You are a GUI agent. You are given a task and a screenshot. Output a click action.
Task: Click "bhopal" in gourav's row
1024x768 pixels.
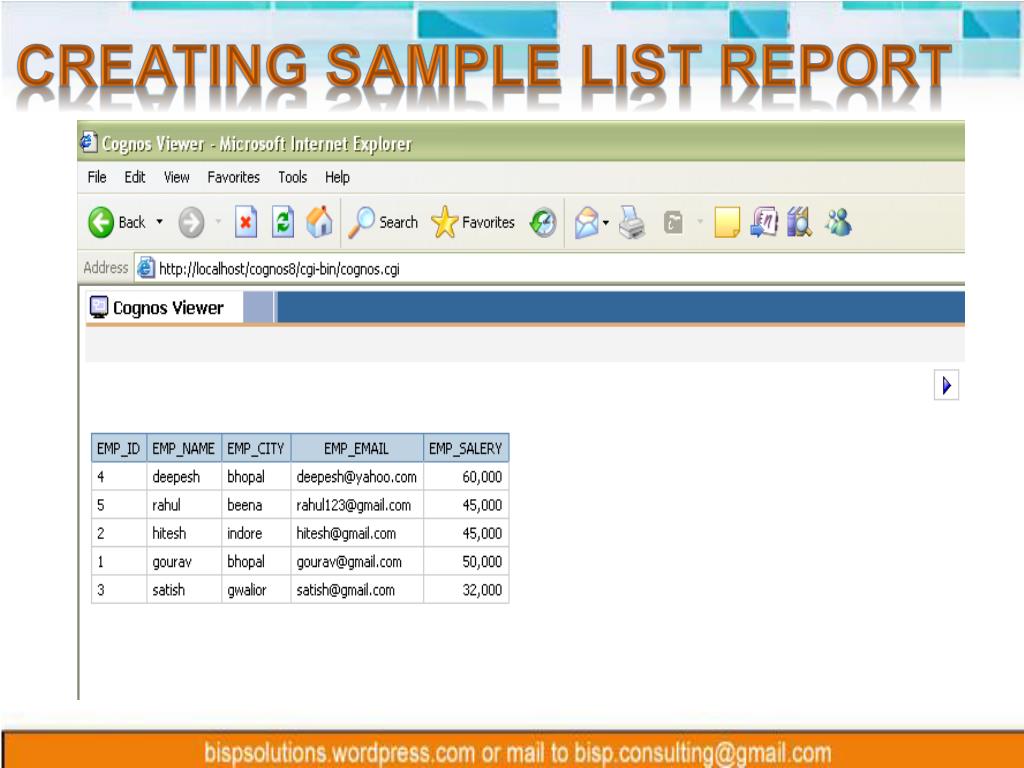[246, 562]
